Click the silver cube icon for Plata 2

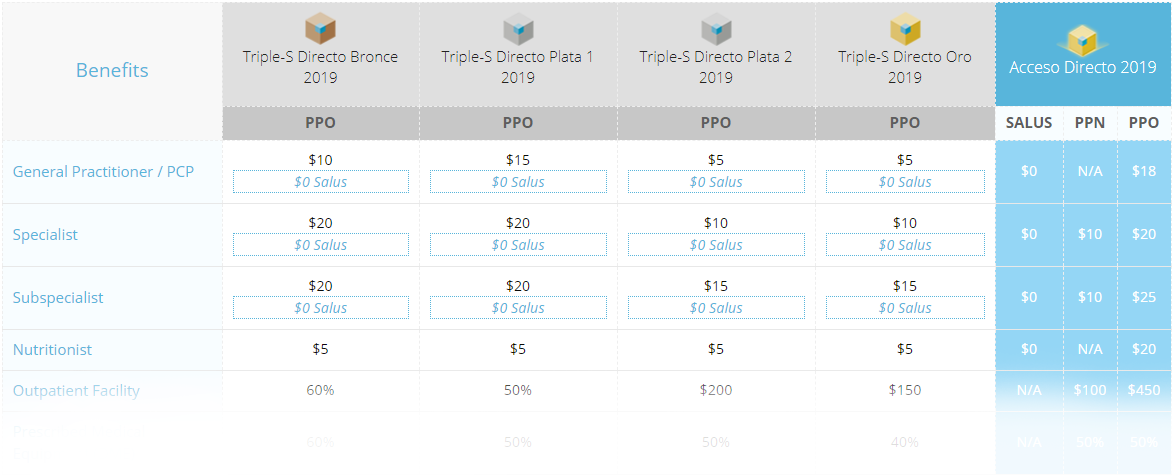pyautogui.click(x=716, y=29)
